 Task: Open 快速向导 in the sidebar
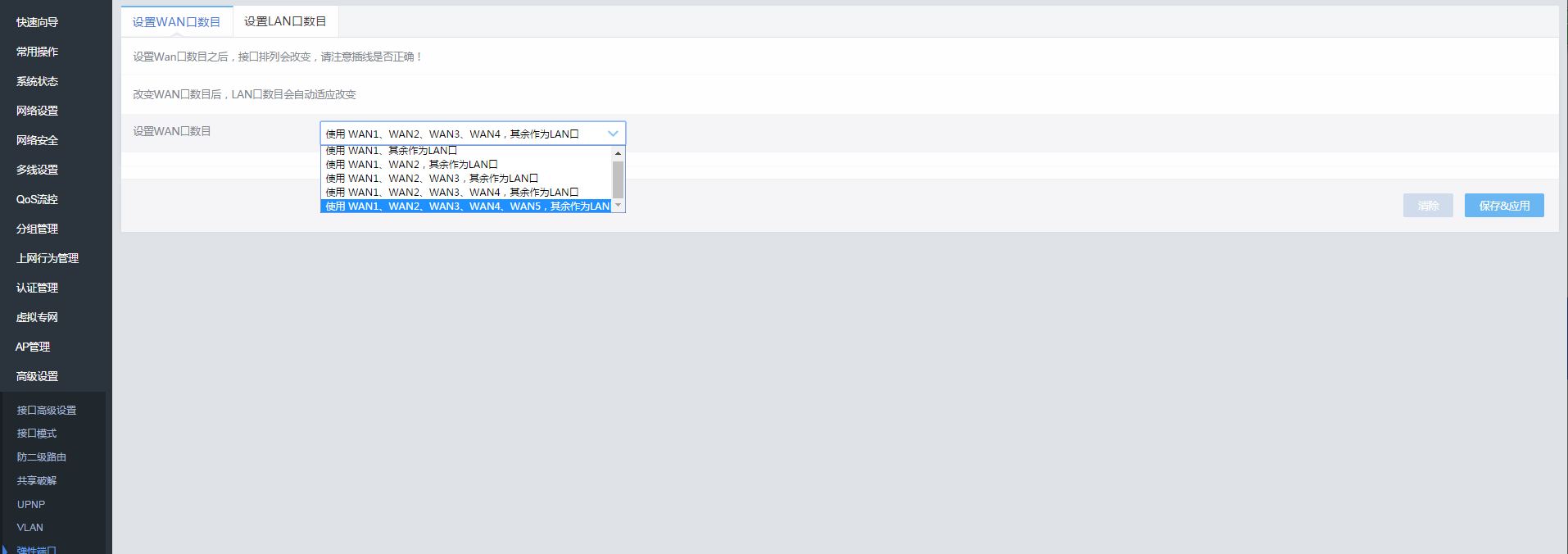[37, 22]
